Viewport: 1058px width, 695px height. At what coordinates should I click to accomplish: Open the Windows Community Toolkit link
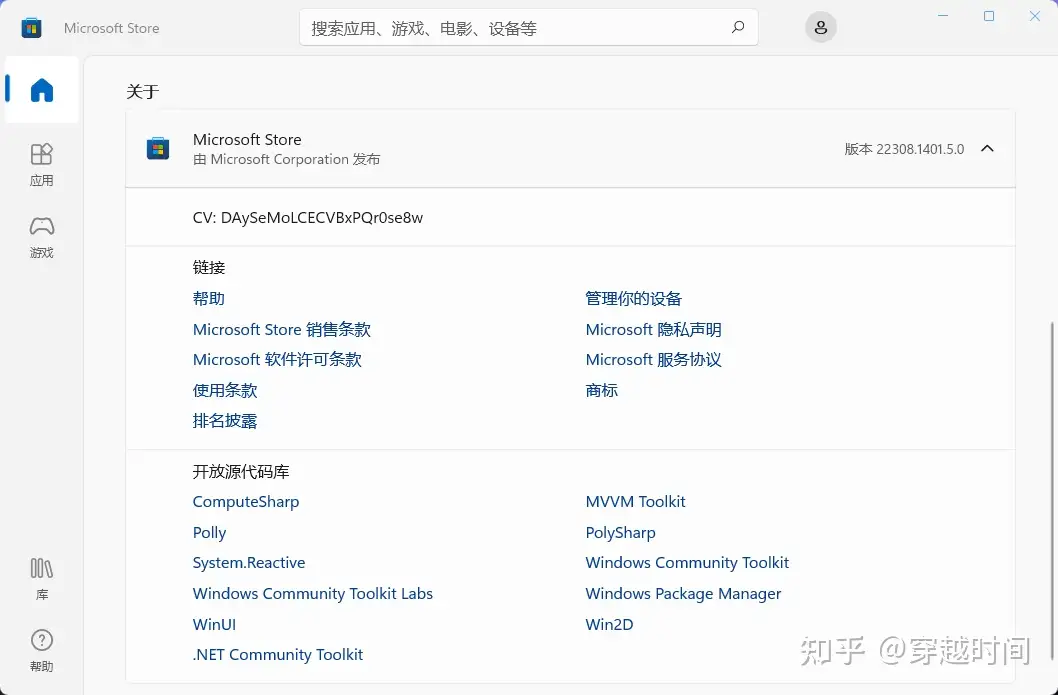(x=687, y=563)
